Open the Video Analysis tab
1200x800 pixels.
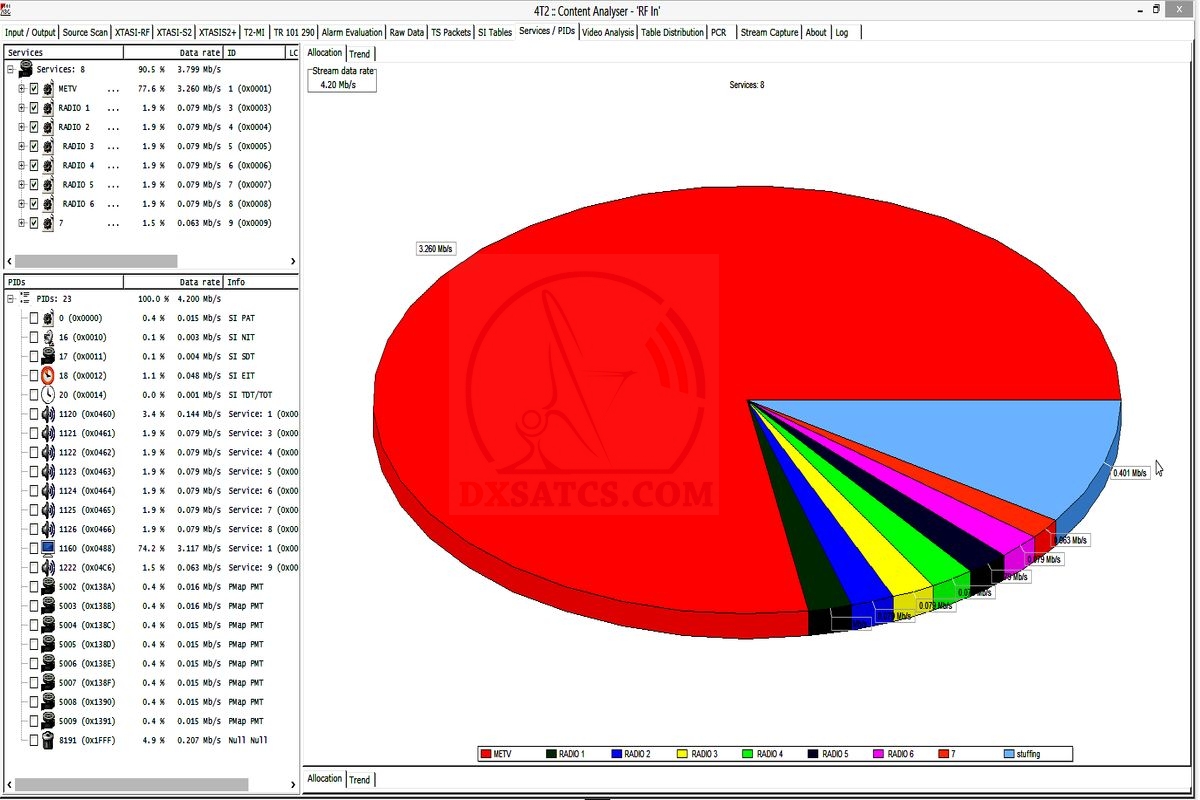[x=608, y=32]
